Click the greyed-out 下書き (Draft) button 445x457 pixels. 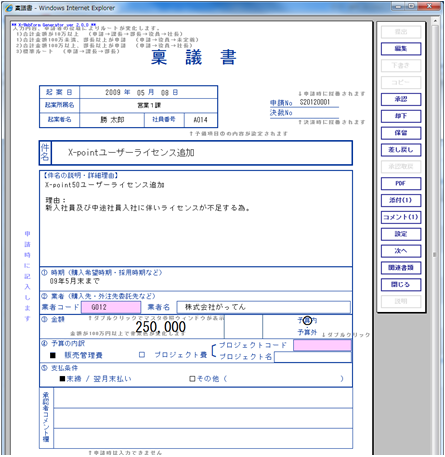pyautogui.click(x=401, y=66)
